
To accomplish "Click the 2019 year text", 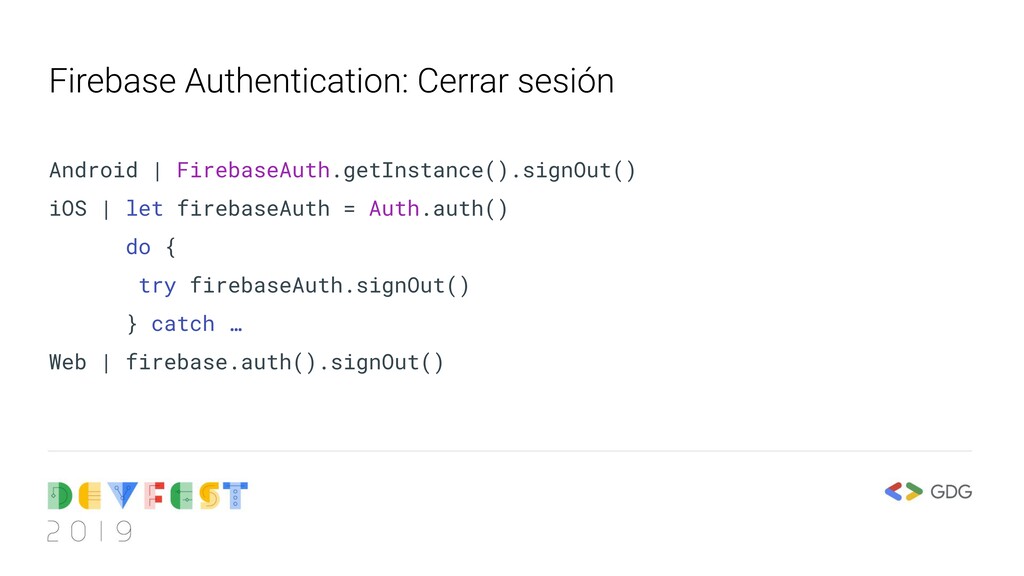I will pyautogui.click(x=89, y=532).
